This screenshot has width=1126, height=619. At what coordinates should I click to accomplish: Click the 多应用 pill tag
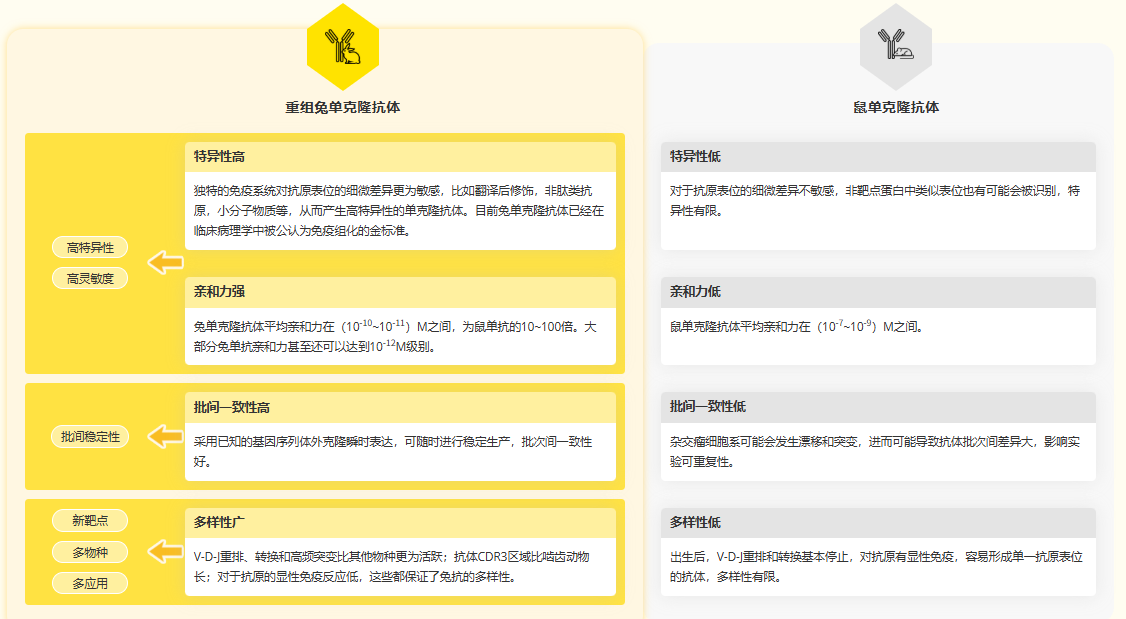point(90,583)
